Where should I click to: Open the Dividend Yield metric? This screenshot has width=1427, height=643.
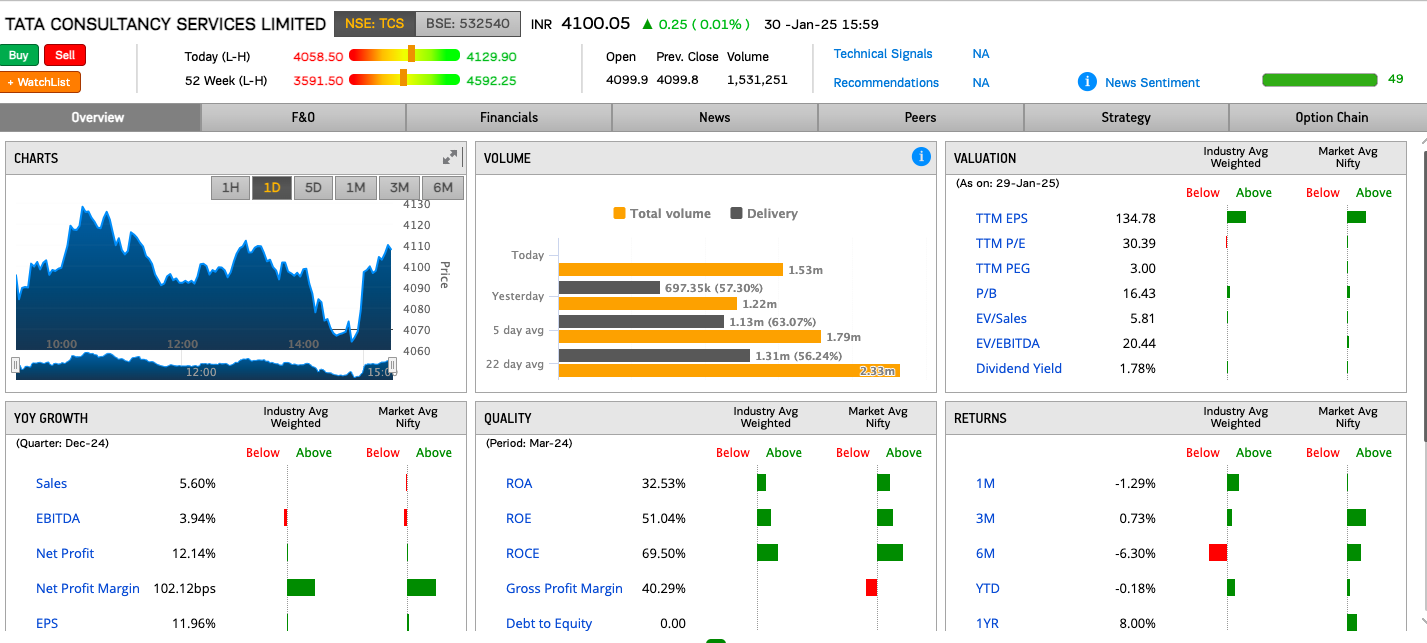[x=1019, y=368]
